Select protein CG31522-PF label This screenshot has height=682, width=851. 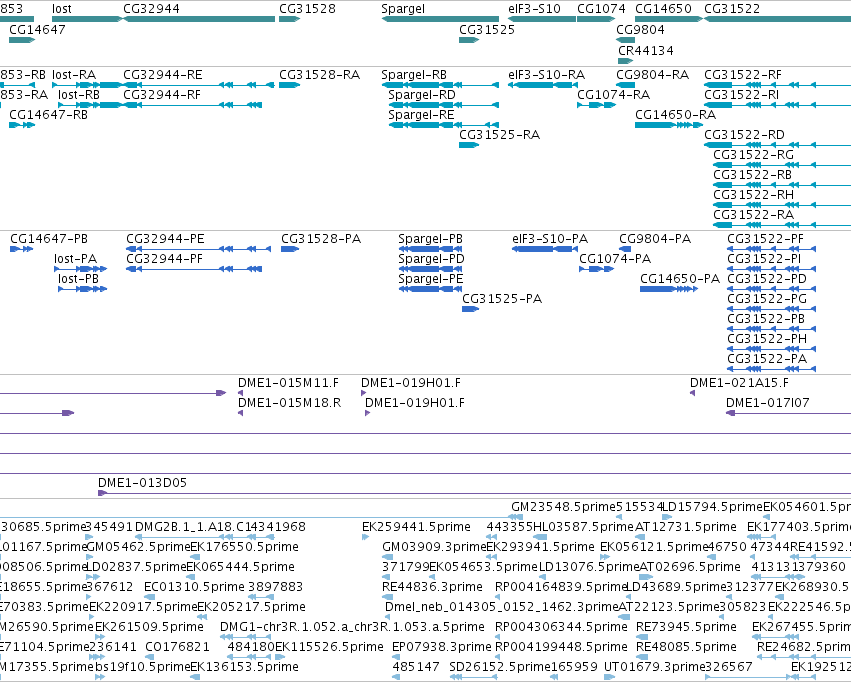765,239
